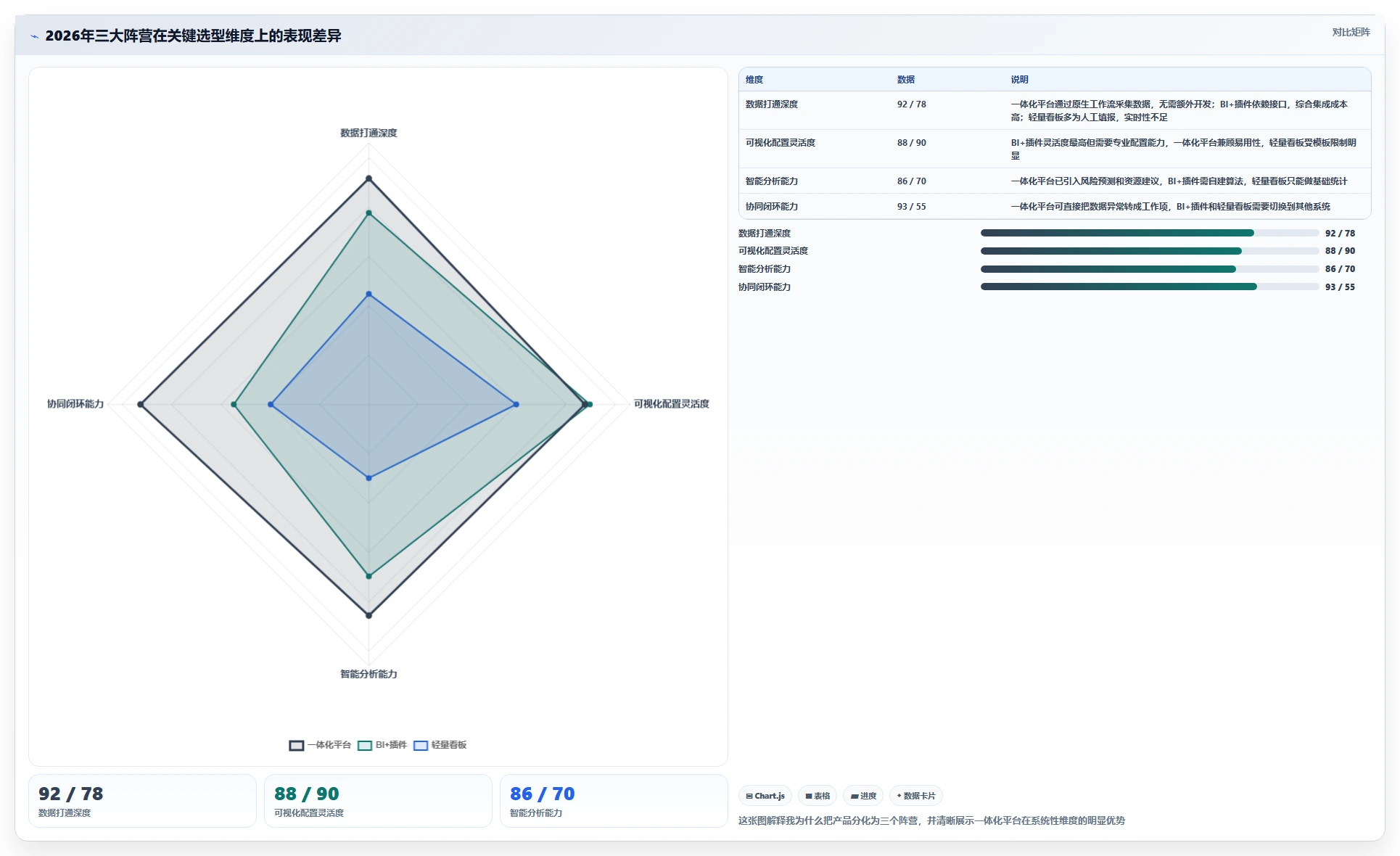1400x856 pixels.
Task: Click the 2026年三大阵营 page title
Action: [193, 36]
